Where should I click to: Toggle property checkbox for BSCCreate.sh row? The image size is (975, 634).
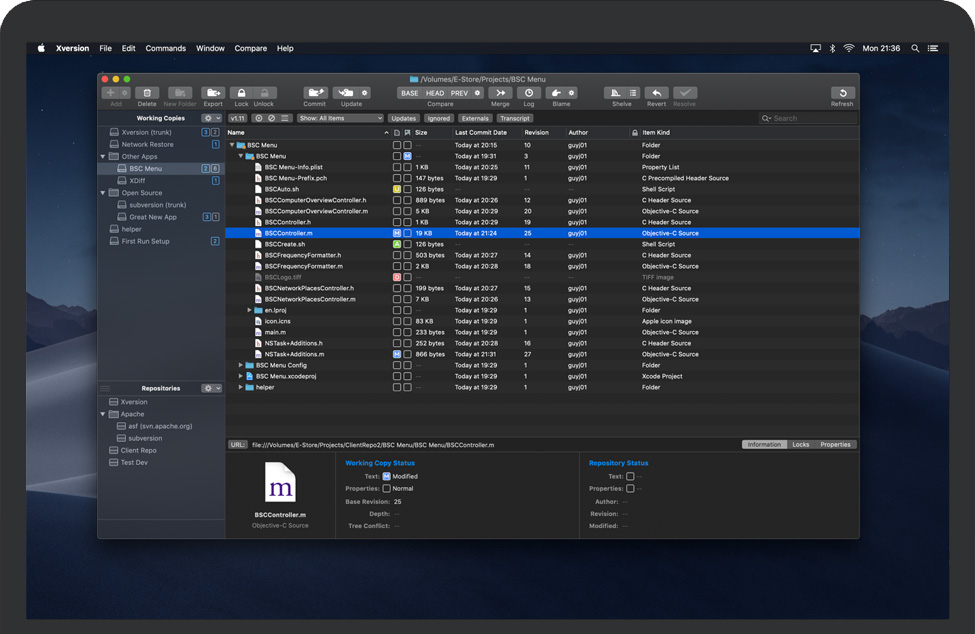[408, 244]
